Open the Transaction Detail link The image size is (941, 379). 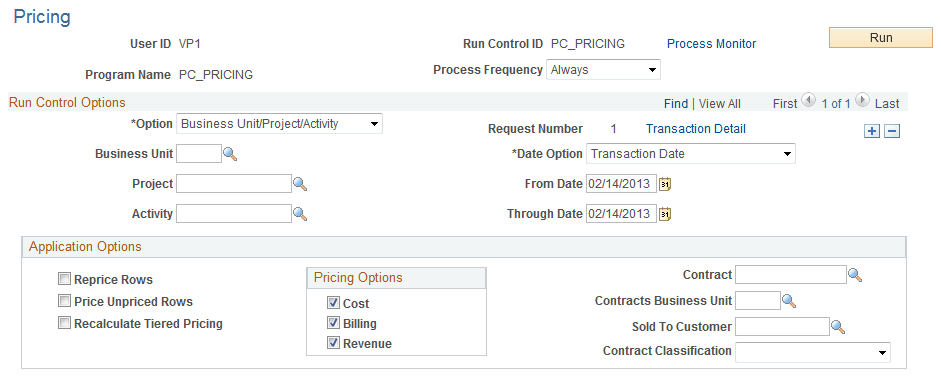[x=696, y=129]
